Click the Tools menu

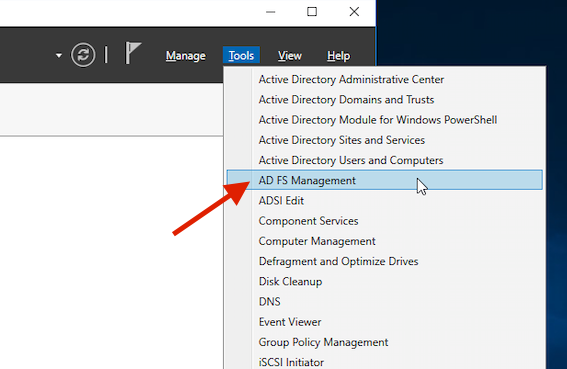click(241, 56)
